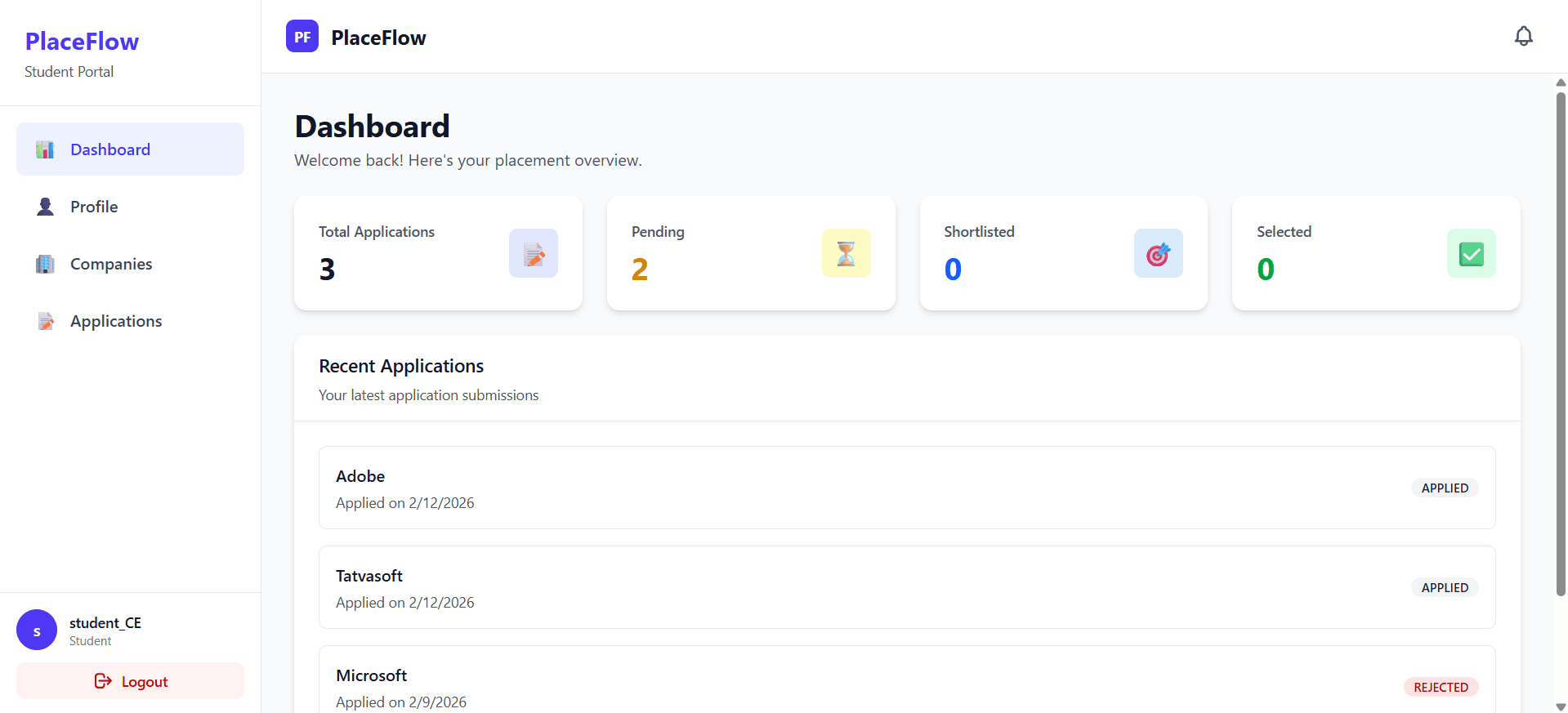The width and height of the screenshot is (1568, 713).
Task: Click the PlaceFlow sidebar brand title
Action: tap(82, 42)
